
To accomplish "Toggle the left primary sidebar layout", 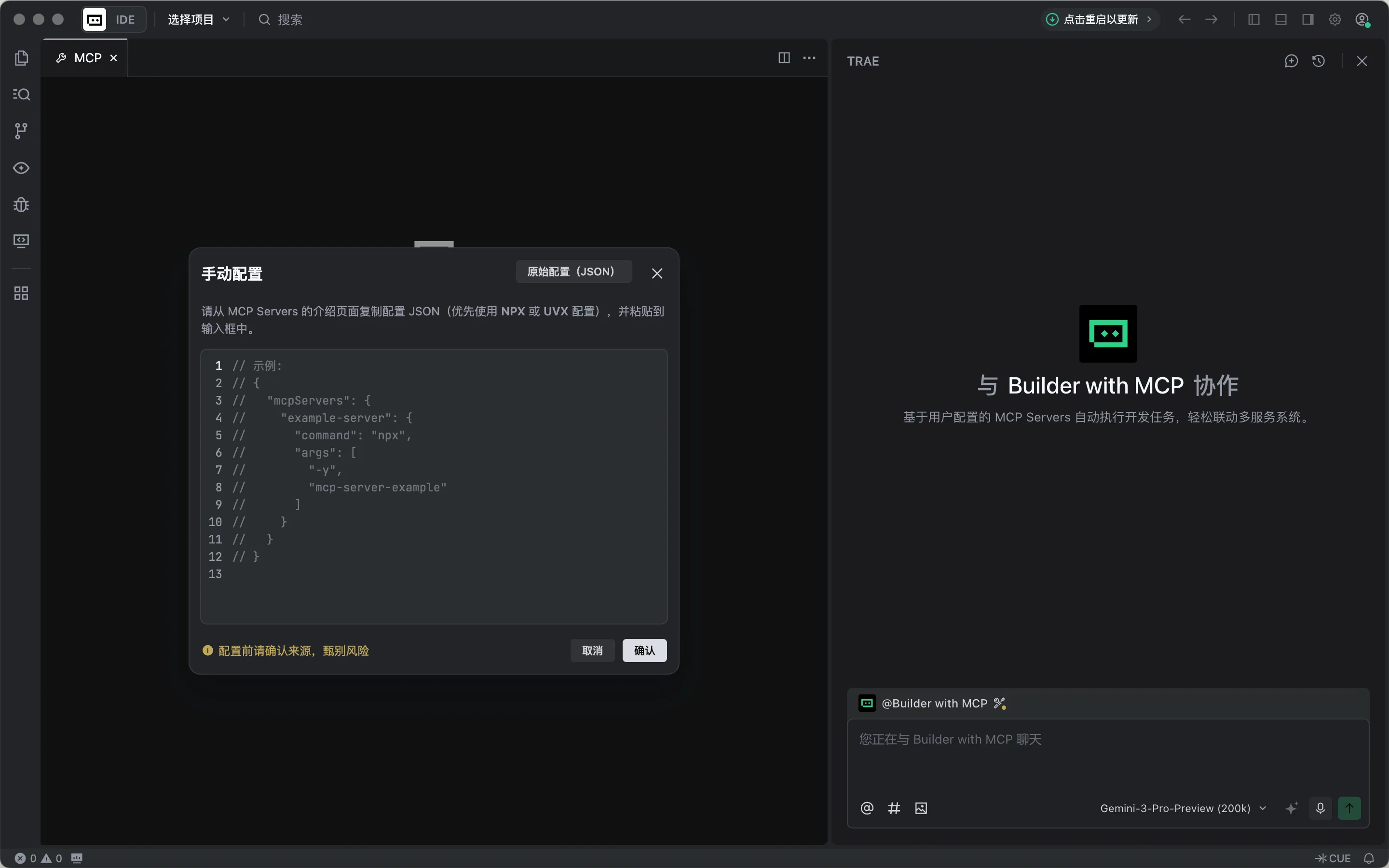I will [x=1253, y=19].
